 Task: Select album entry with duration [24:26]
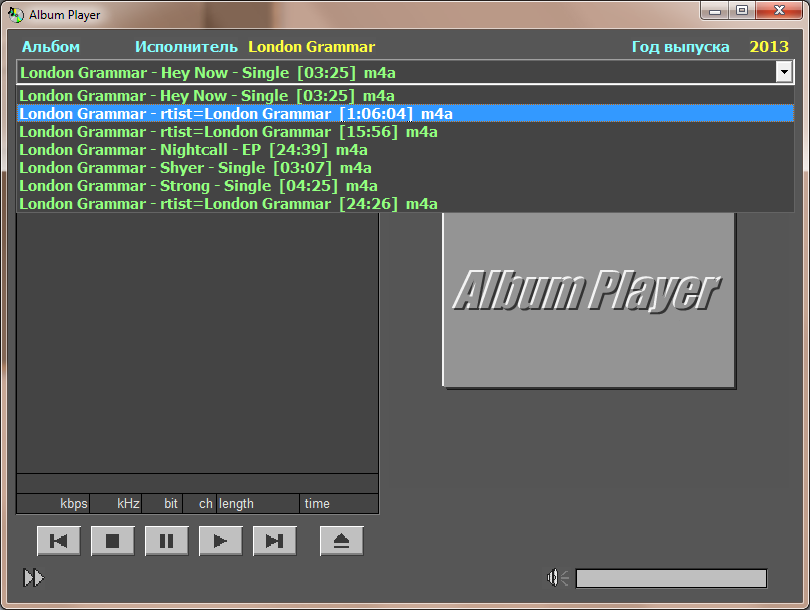[406, 204]
